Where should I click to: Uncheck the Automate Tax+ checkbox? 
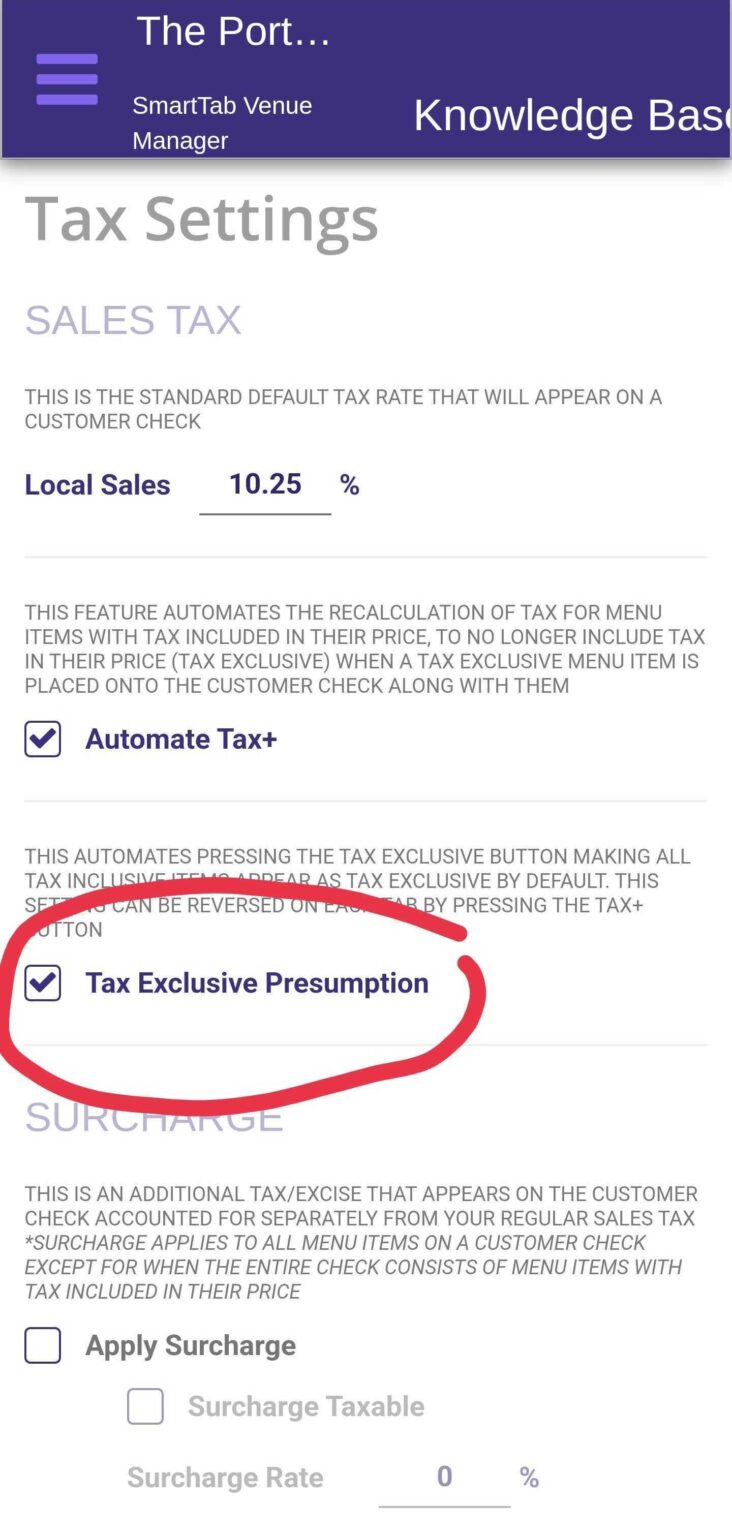click(x=42, y=739)
